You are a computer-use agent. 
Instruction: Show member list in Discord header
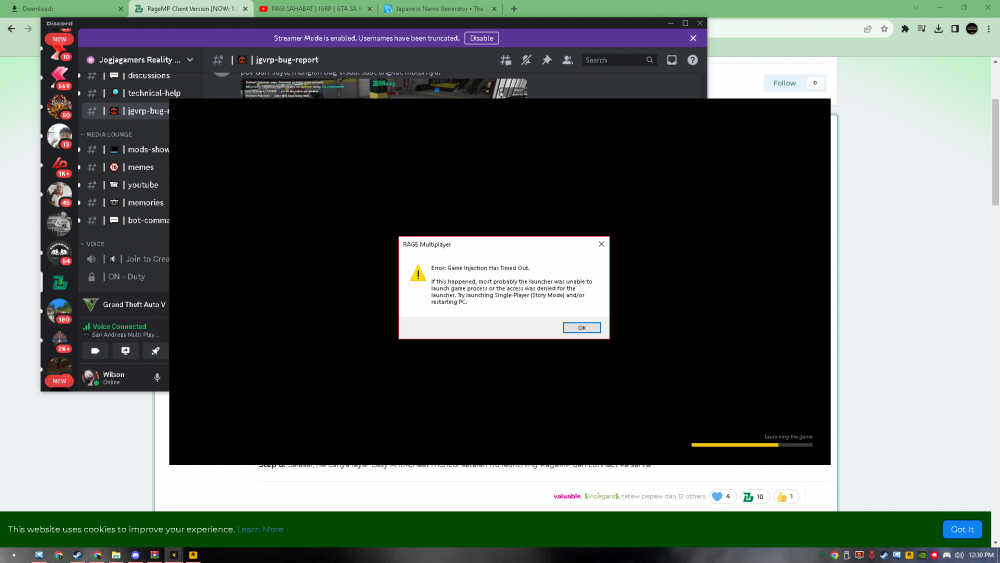point(567,60)
